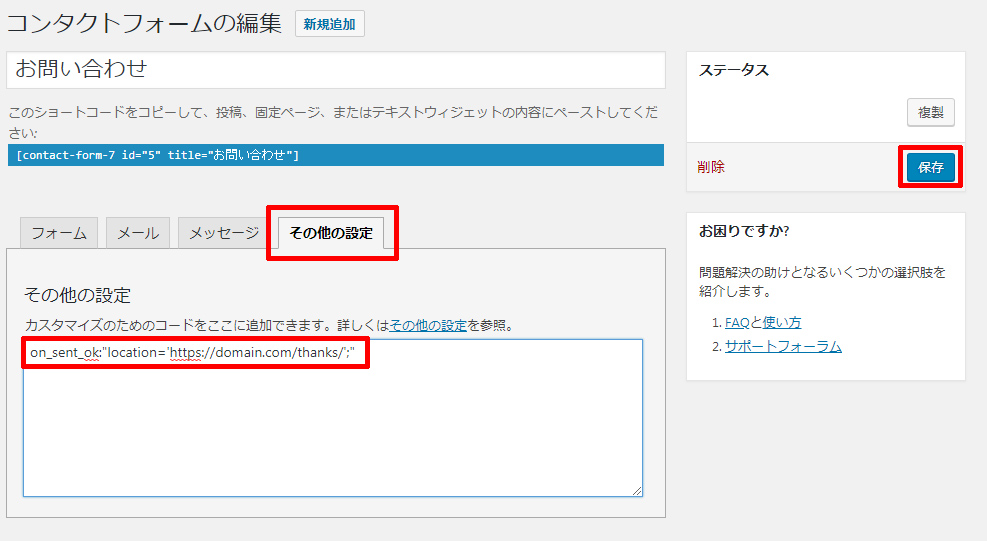The width and height of the screenshot is (987, 541).
Task: Open the メール tab
Action: click(x=138, y=233)
